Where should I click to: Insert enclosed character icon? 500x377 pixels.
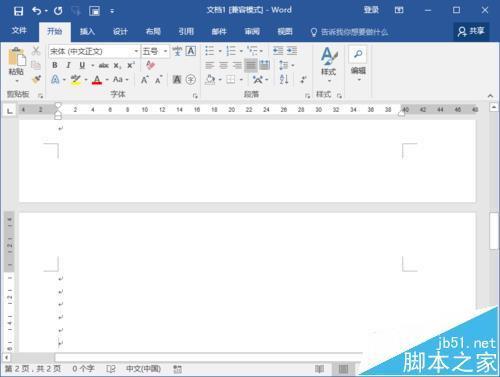coord(191,80)
